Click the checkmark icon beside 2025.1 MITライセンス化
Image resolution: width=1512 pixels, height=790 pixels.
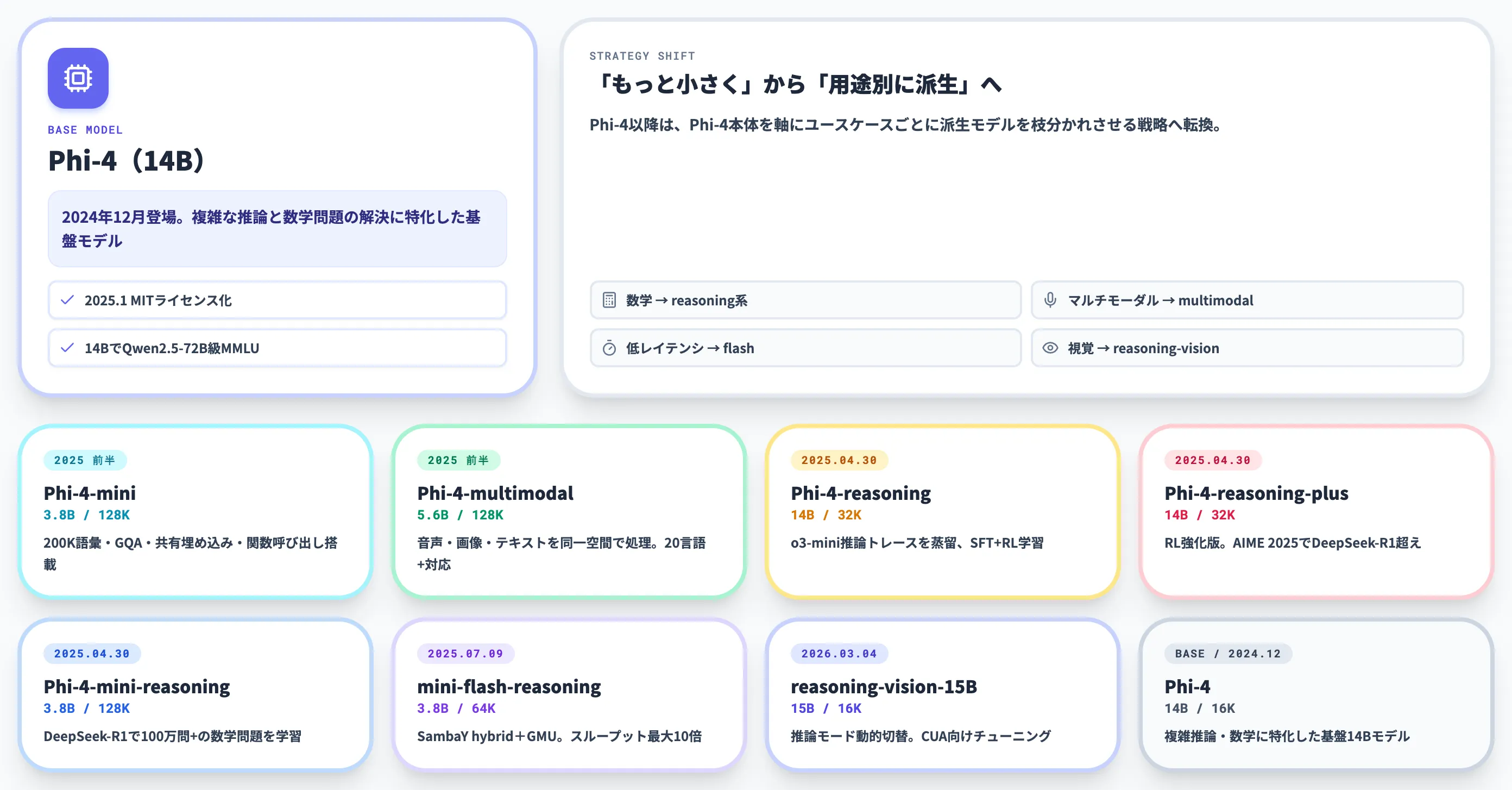click(67, 300)
